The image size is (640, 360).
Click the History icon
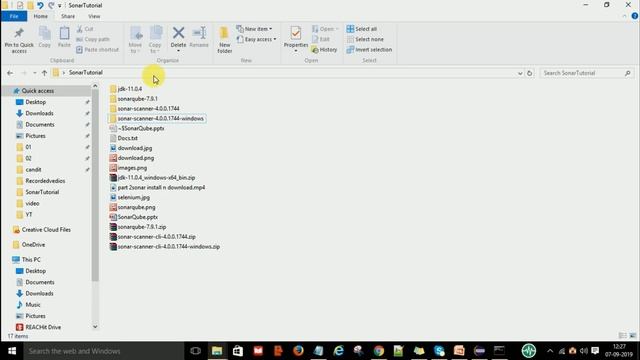coord(315,50)
